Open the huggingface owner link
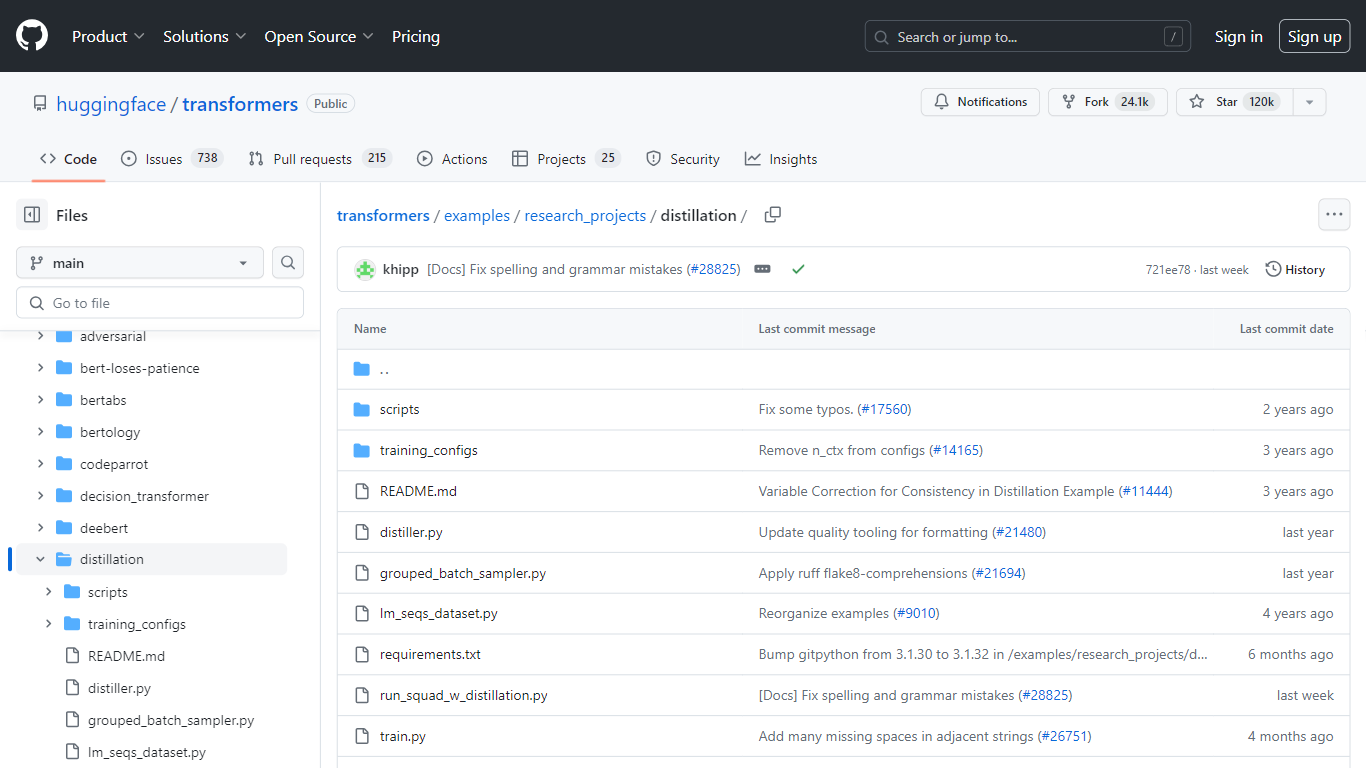Viewport: 1366px width, 768px height. click(111, 104)
